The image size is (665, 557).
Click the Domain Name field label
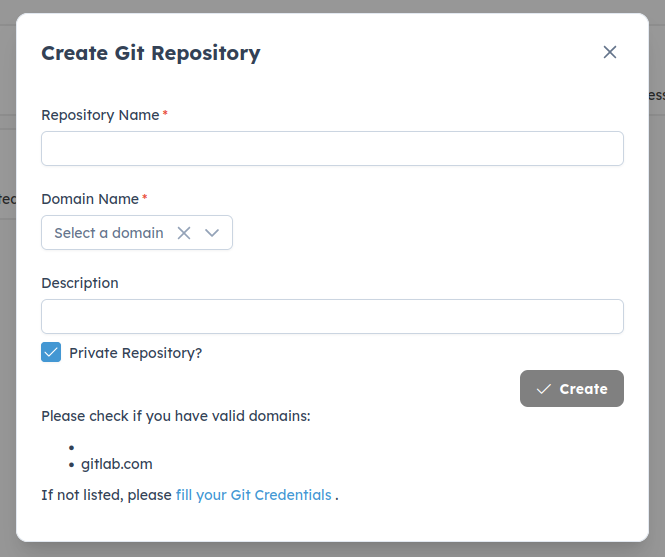click(x=90, y=199)
